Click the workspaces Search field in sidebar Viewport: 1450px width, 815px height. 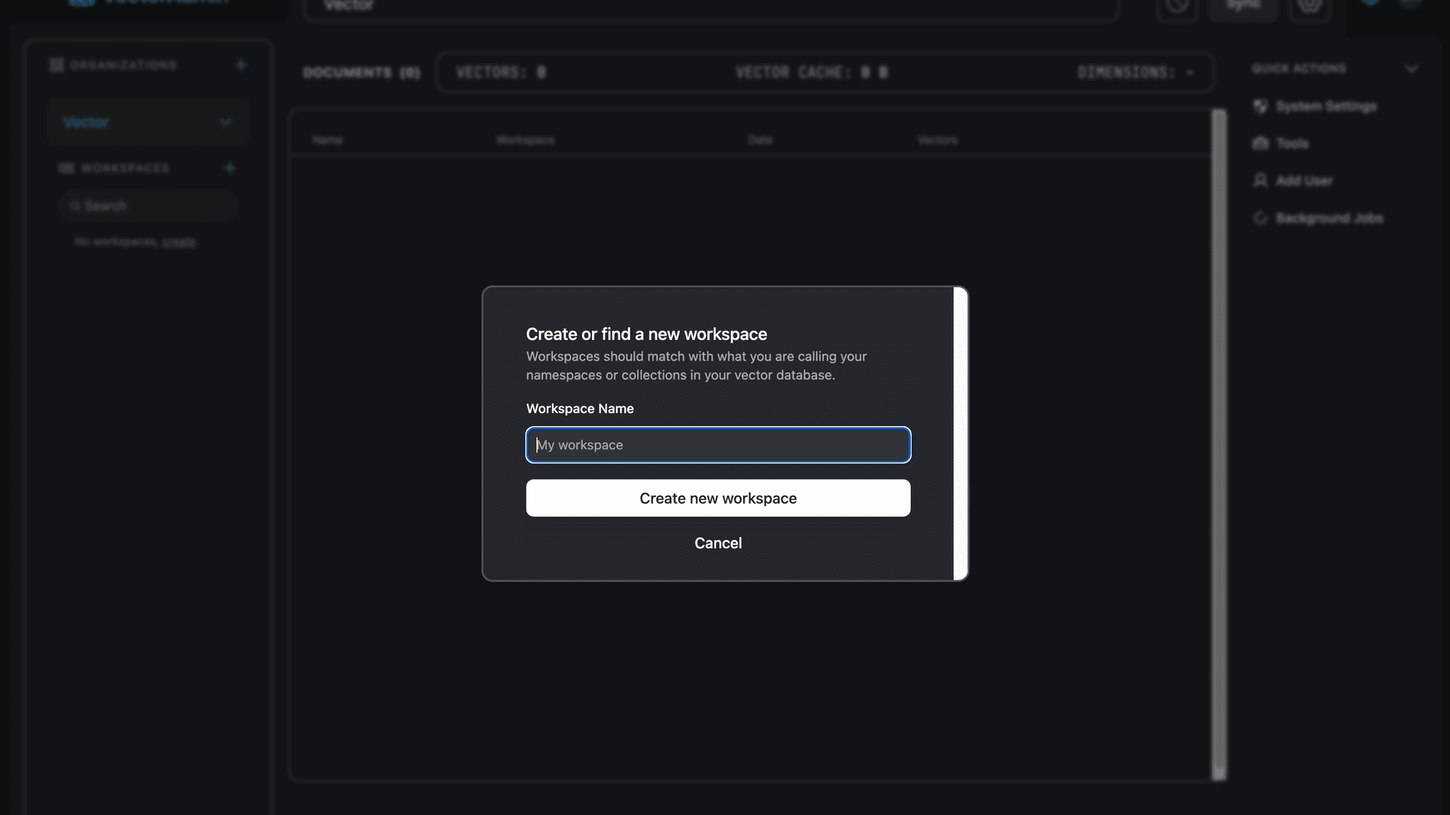point(148,206)
